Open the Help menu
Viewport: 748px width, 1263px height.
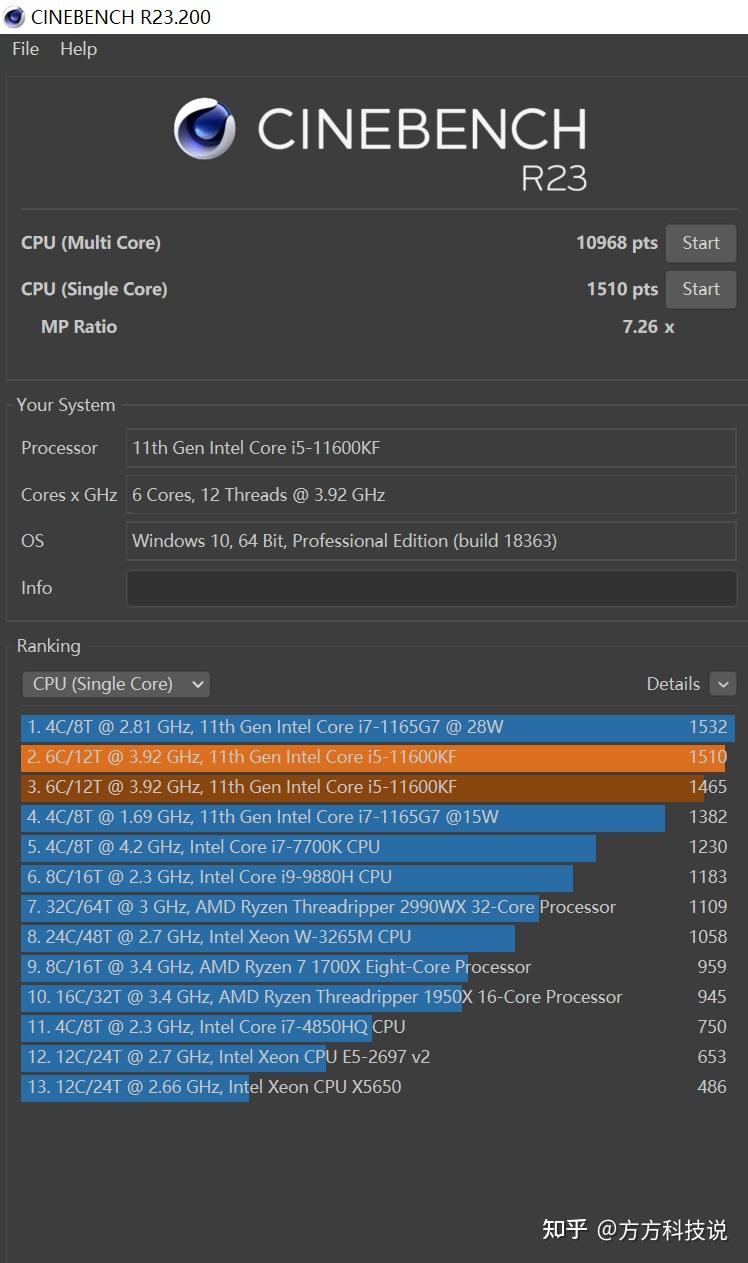pyautogui.click(x=78, y=49)
